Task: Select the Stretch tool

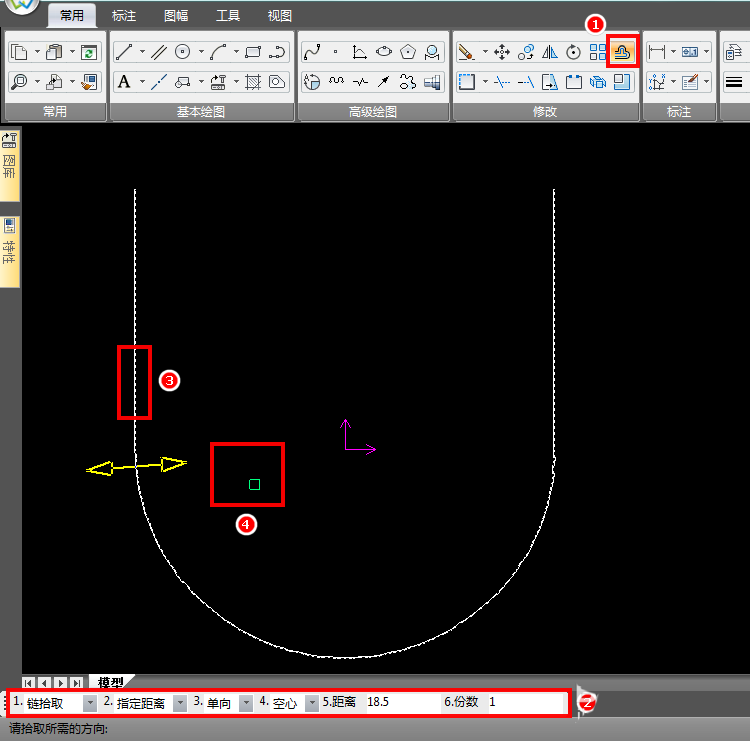Action: point(550,82)
